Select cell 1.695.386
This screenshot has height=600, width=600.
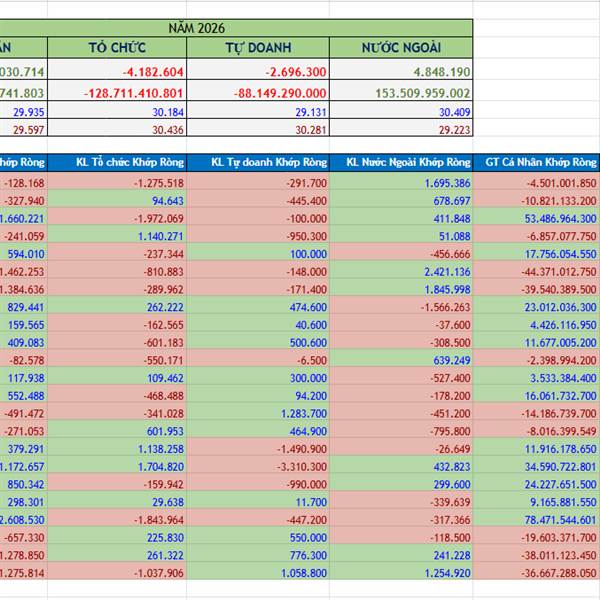coord(401,181)
